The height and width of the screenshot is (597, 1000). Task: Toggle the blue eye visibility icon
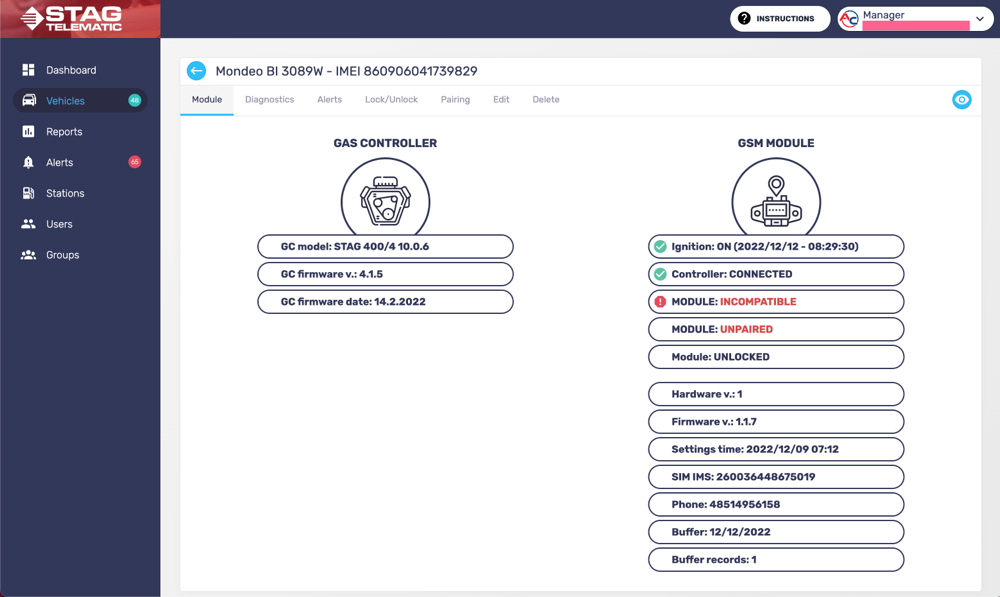[x=962, y=100]
